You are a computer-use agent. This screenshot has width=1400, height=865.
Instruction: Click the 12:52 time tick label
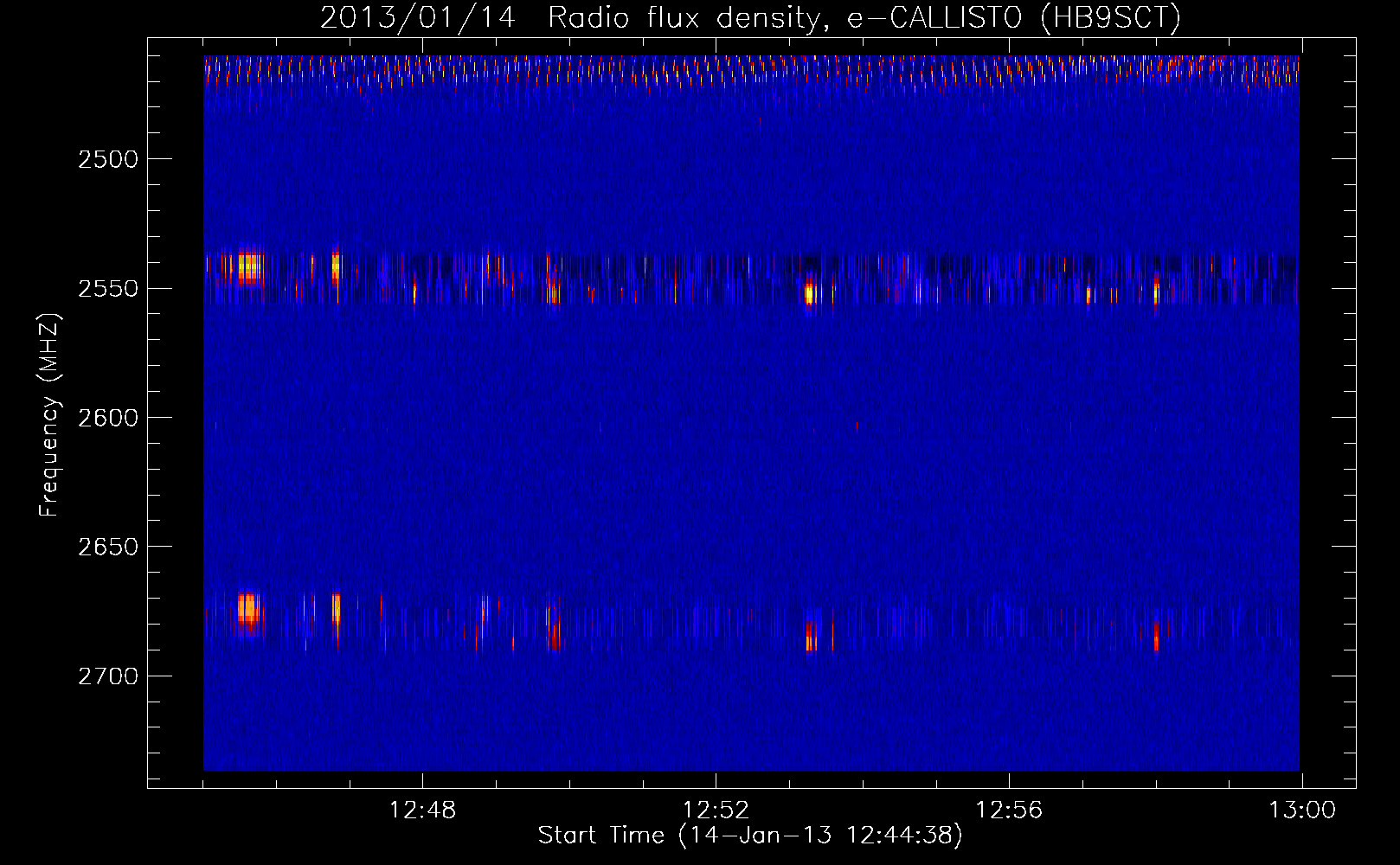tap(716, 811)
